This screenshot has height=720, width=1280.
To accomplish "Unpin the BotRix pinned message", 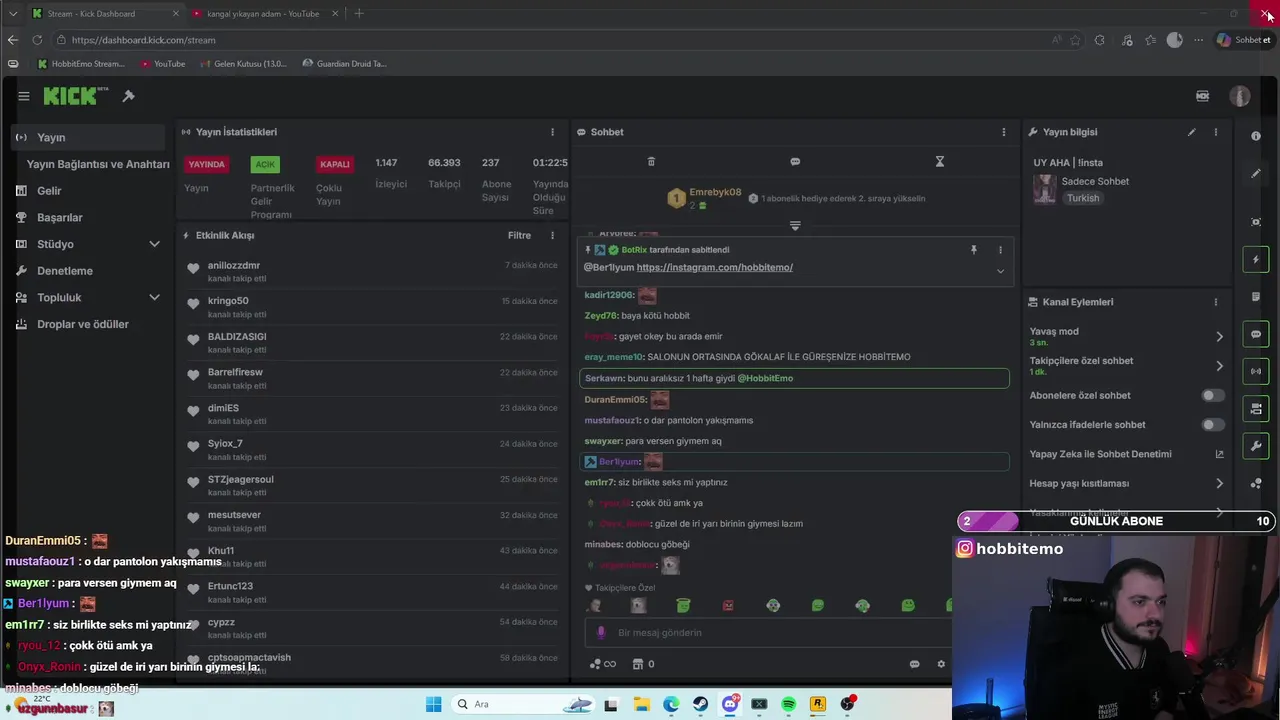I will 973,250.
